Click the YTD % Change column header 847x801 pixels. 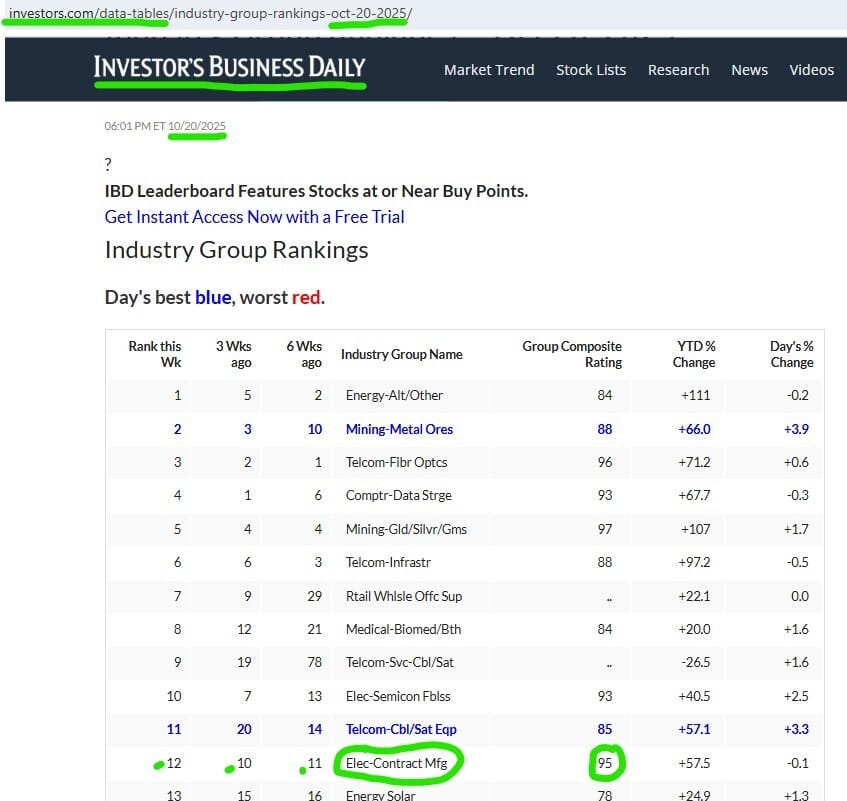tap(694, 354)
